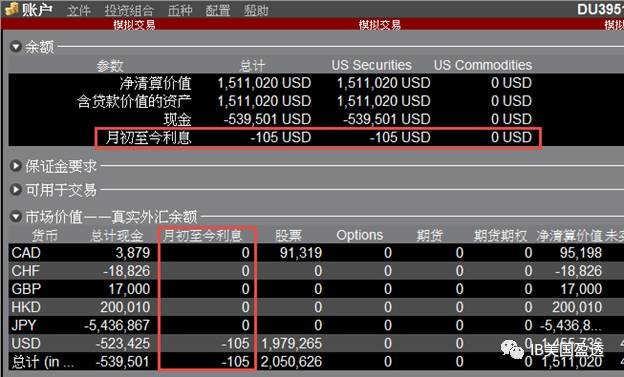Click the -105 USD value under US Securities
The height and width of the screenshot is (377, 624).
(x=400, y=137)
